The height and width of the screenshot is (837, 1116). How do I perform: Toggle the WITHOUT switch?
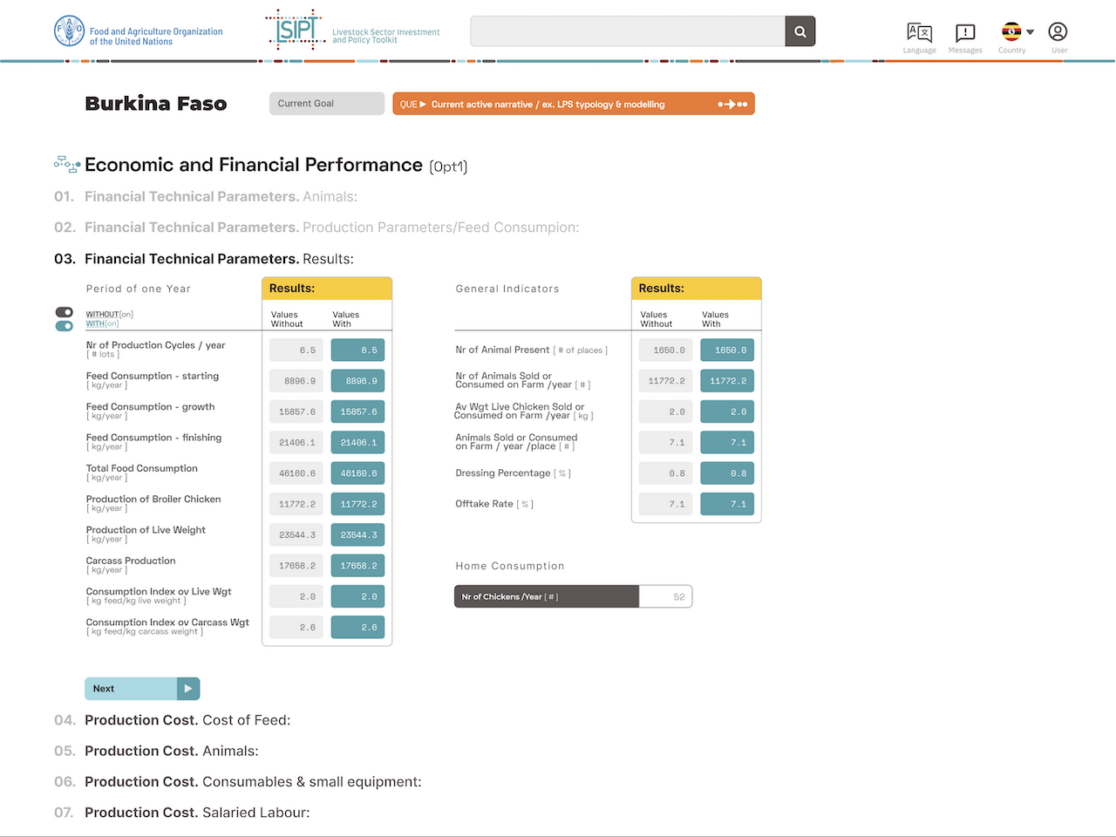tap(64, 313)
